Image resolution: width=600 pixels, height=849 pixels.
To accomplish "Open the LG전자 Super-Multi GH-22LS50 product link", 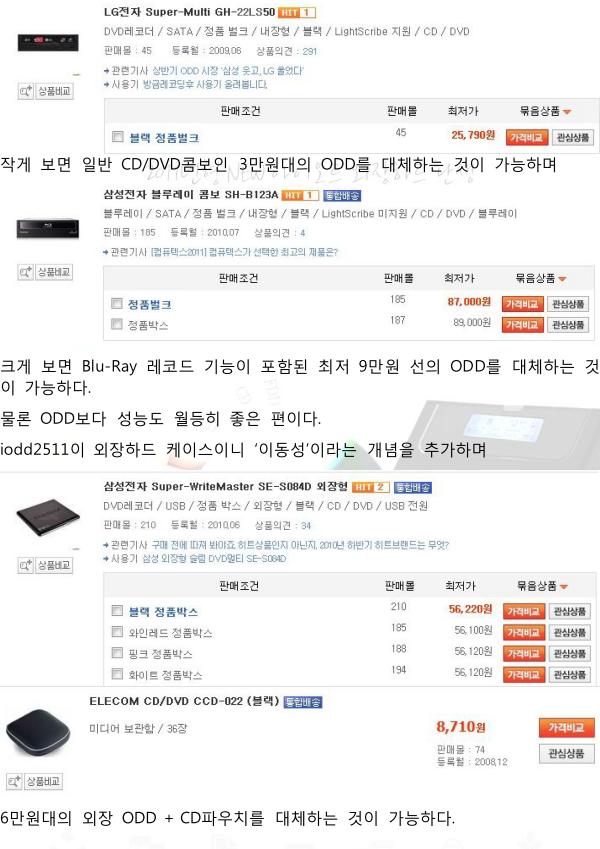I will pos(189,11).
